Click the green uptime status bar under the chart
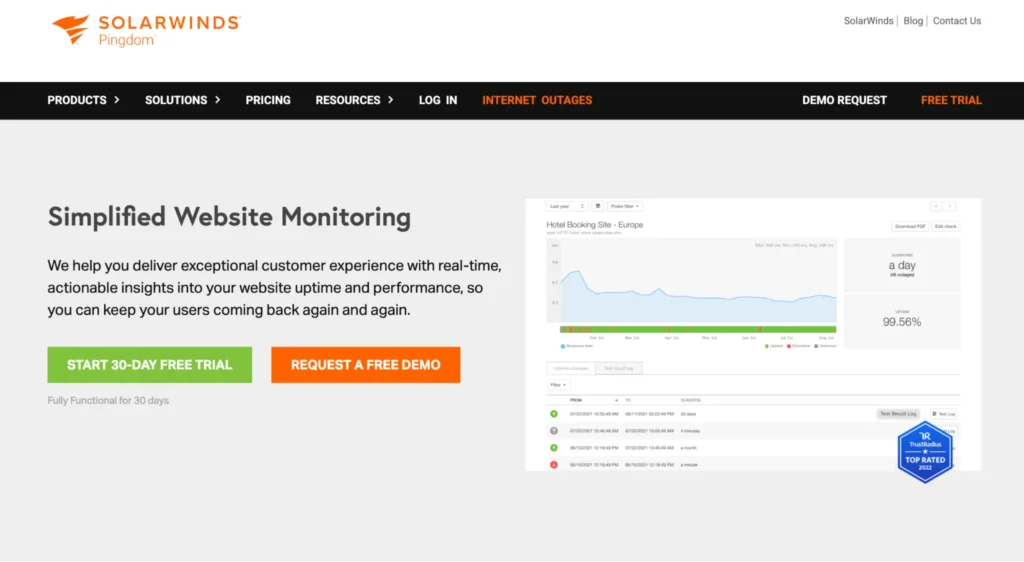The image size is (1024, 562). coord(698,330)
